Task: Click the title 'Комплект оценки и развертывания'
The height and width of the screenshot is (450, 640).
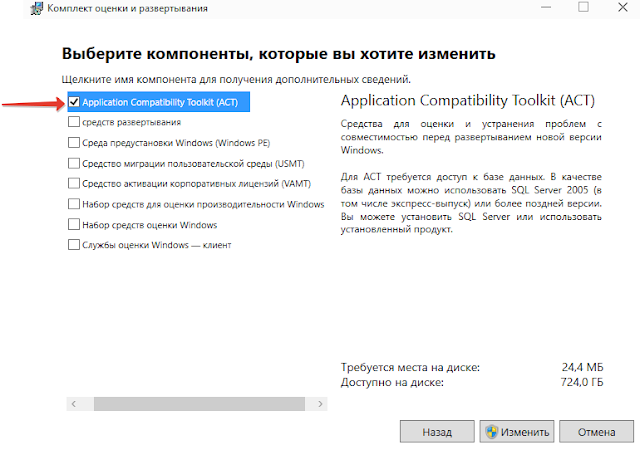Action: pyautogui.click(x=127, y=9)
